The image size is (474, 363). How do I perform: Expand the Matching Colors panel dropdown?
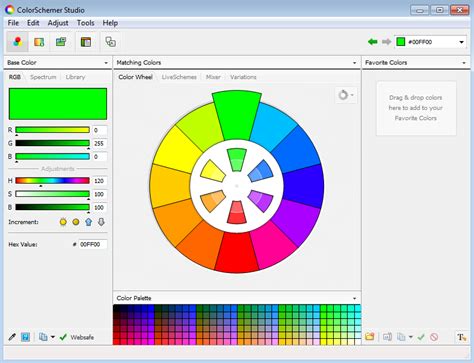click(x=354, y=63)
